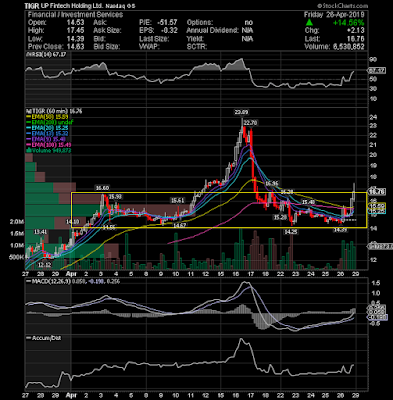
Task: Select the EPS value -0.32
Action: point(170,30)
